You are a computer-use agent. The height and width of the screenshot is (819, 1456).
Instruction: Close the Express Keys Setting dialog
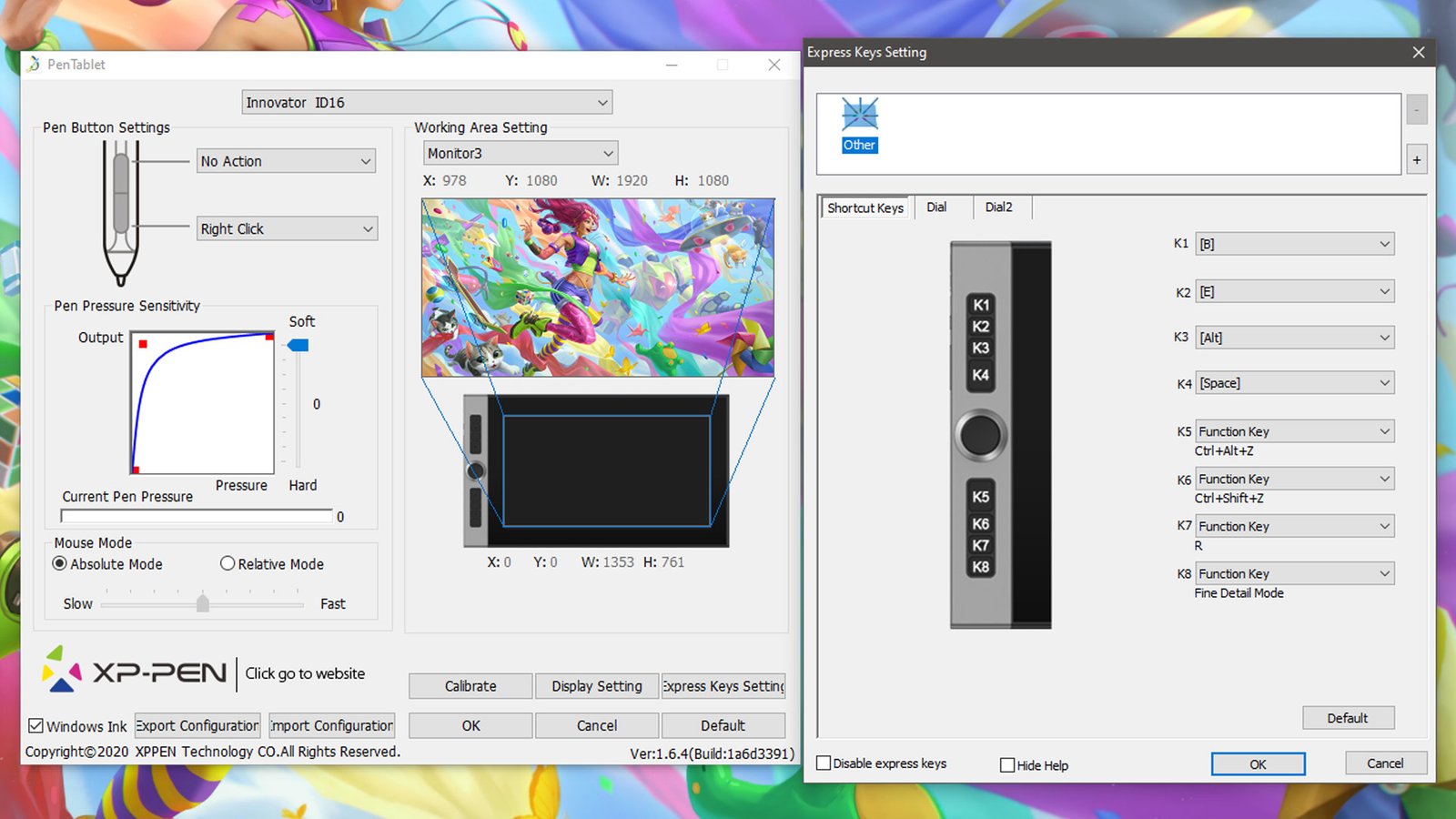tap(1419, 53)
